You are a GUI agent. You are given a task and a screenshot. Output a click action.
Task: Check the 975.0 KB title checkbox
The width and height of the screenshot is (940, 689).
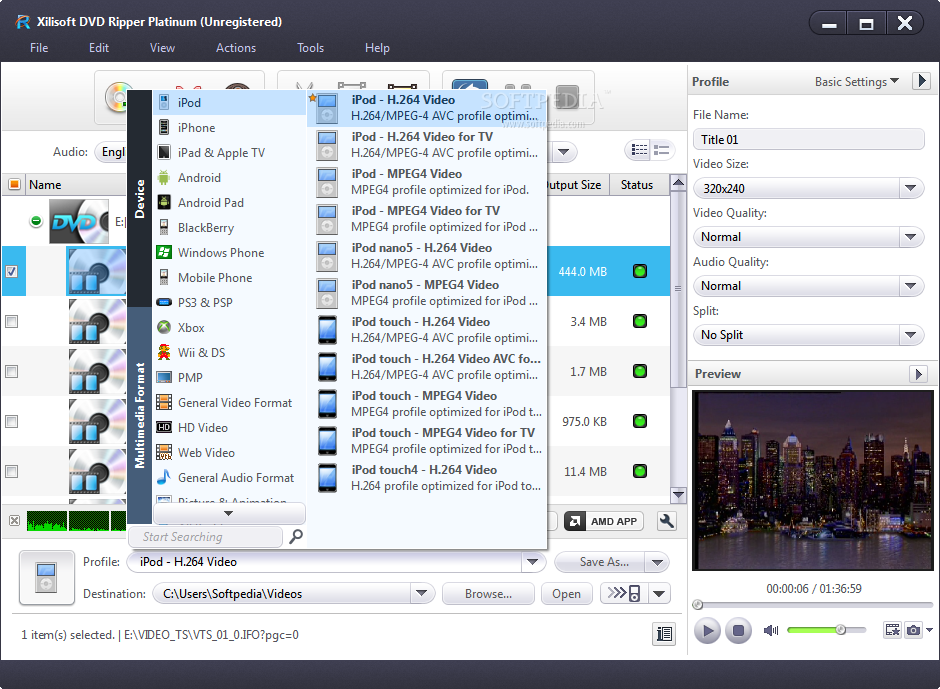coord(11,422)
